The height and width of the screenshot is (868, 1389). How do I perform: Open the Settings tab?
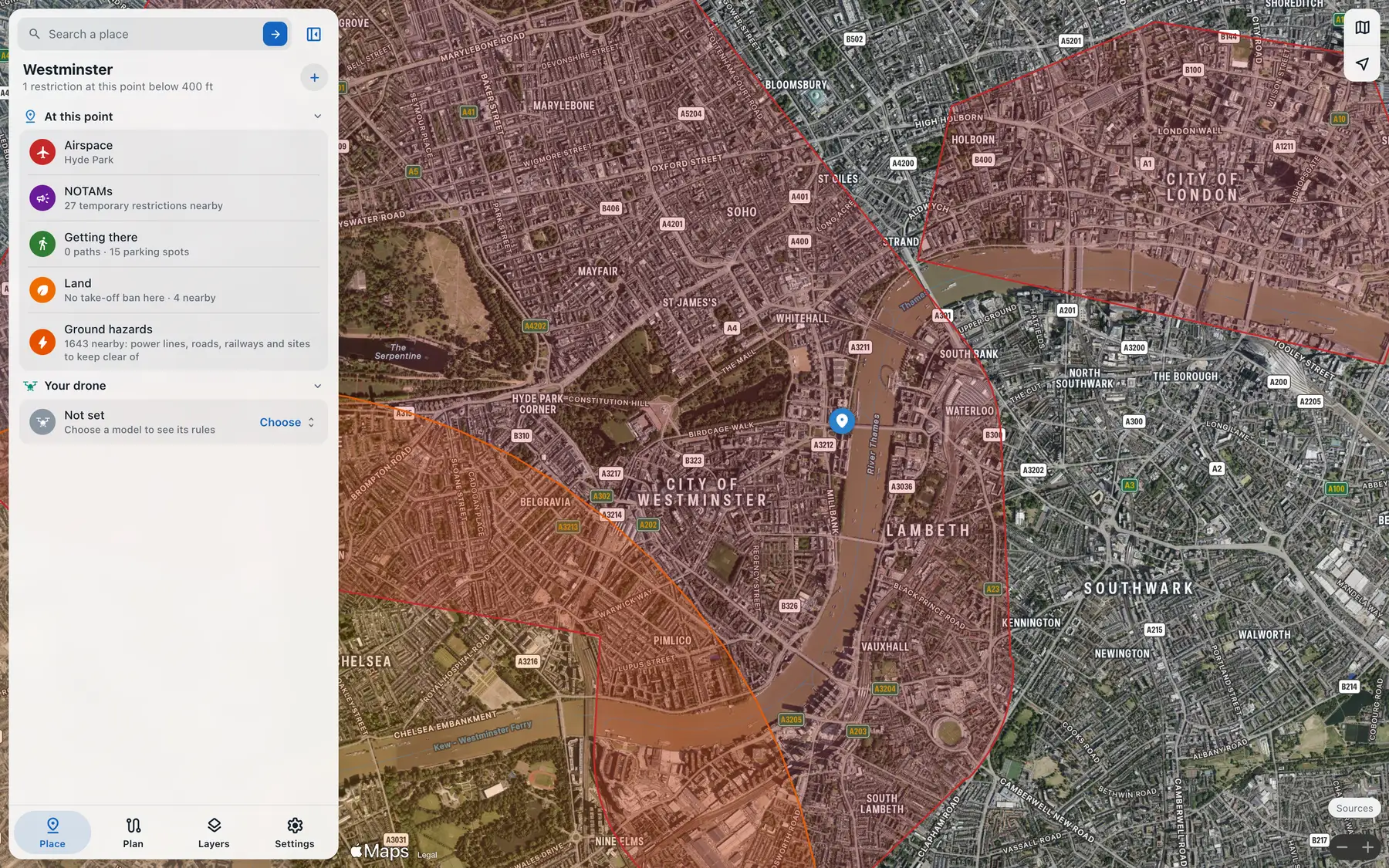click(x=295, y=833)
